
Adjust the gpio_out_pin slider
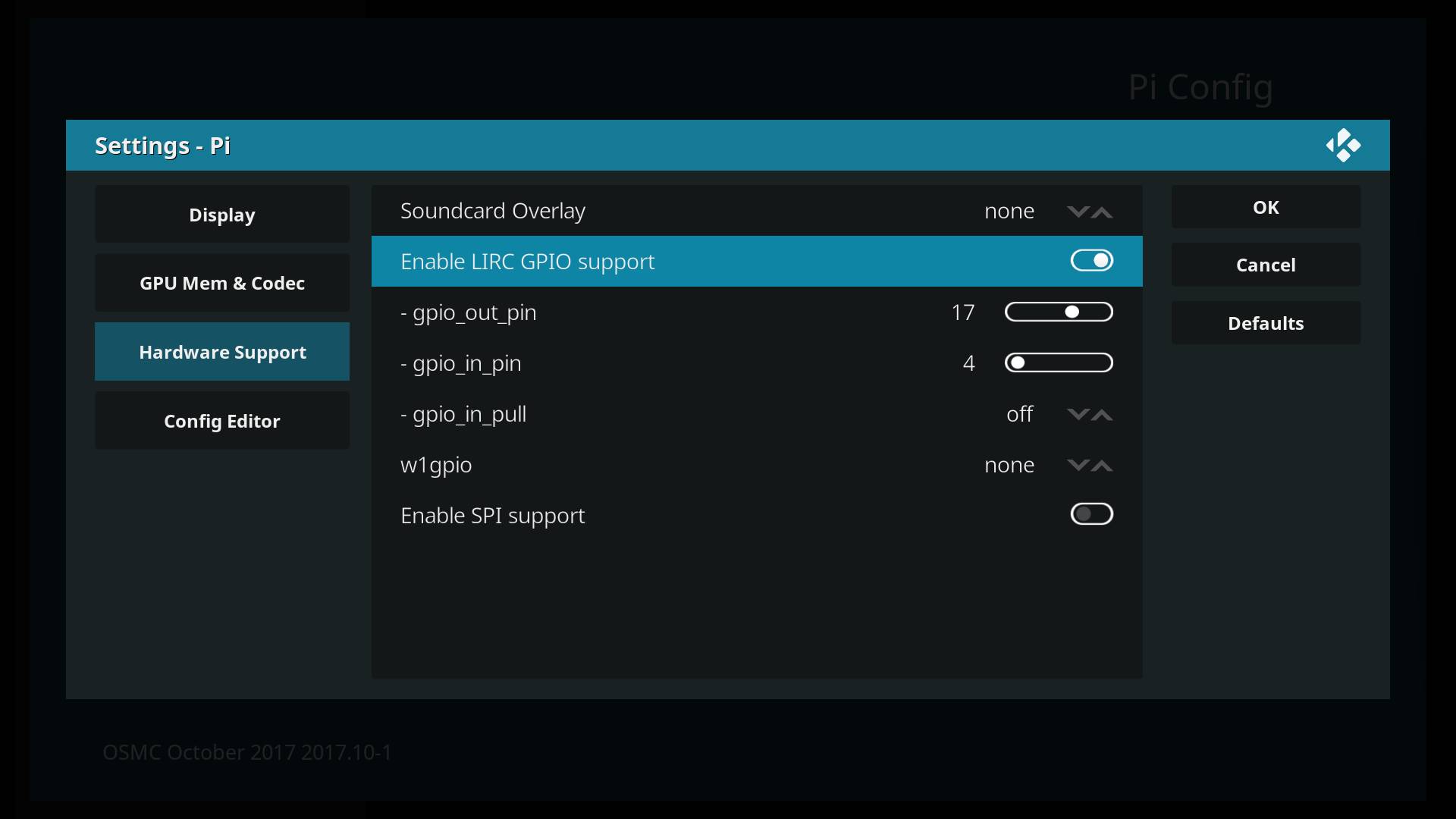tap(1059, 312)
